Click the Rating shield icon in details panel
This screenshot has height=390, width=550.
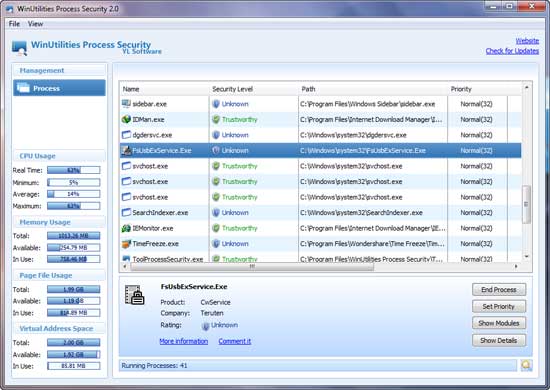point(206,326)
